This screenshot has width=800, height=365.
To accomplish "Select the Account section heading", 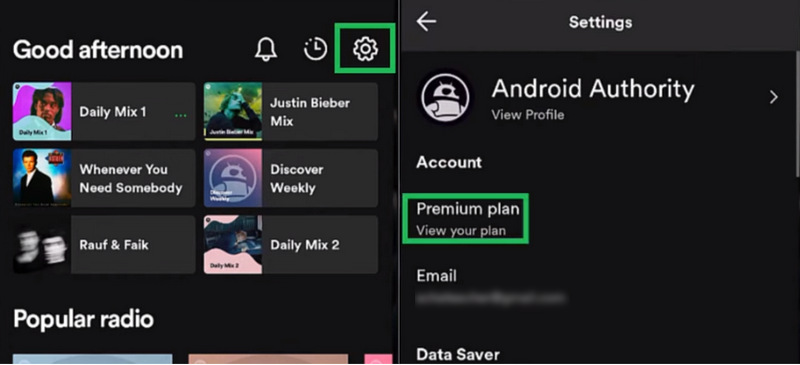I will 449,162.
